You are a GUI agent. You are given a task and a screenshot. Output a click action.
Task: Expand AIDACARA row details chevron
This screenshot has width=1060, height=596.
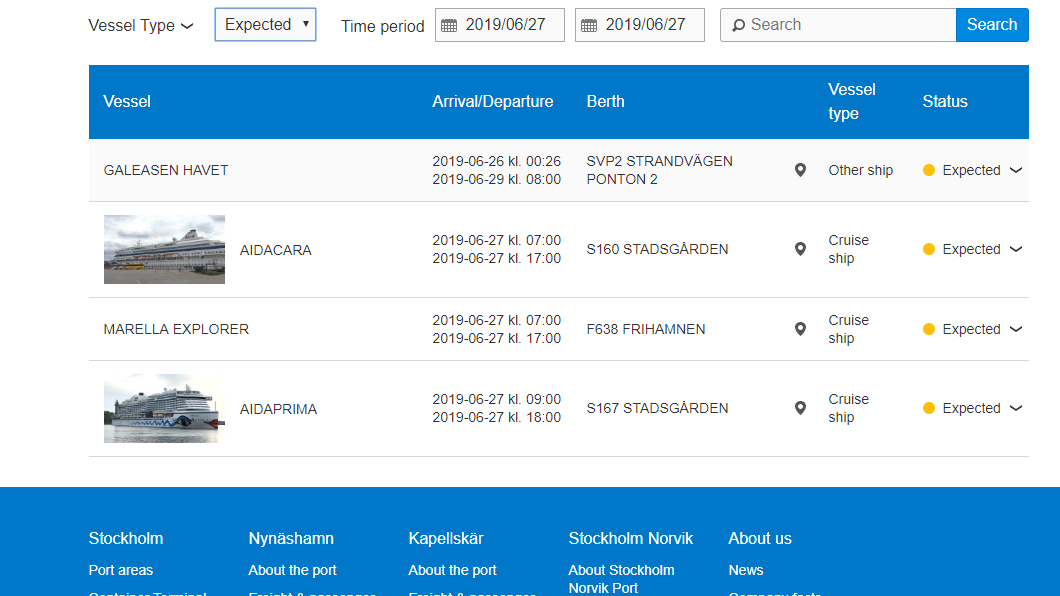1016,249
